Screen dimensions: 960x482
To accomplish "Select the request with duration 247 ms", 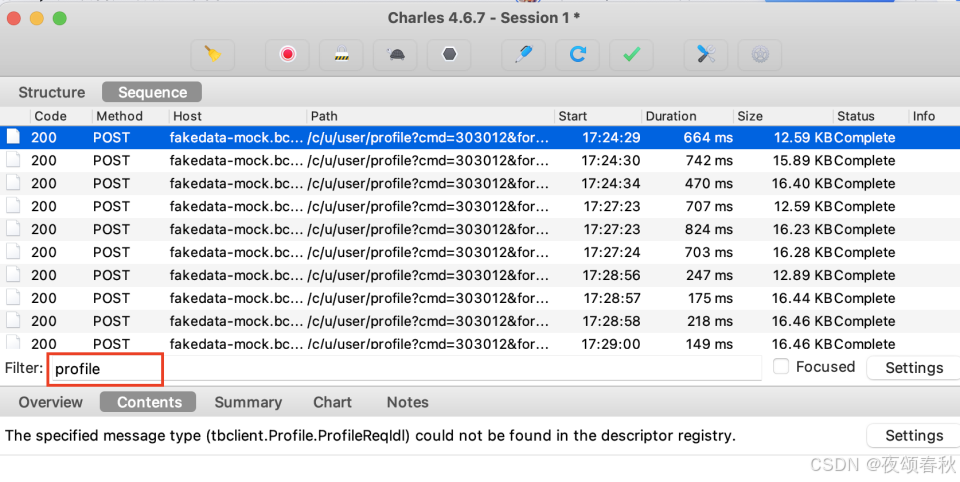I will coord(480,275).
